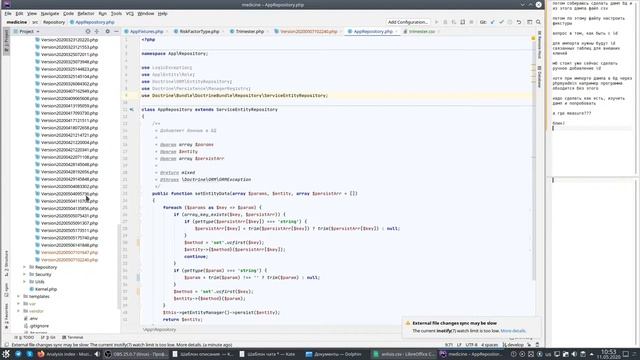Open the Add Configuration dropdown

pos(408,22)
